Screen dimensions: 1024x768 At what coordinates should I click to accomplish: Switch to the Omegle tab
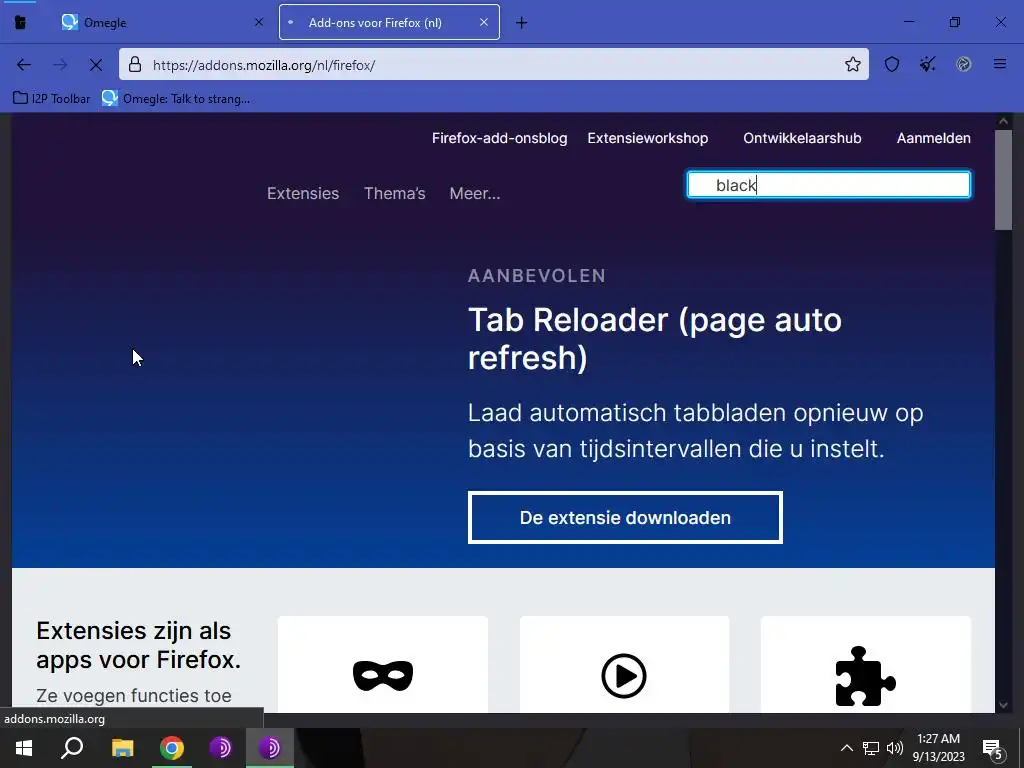tap(163, 22)
